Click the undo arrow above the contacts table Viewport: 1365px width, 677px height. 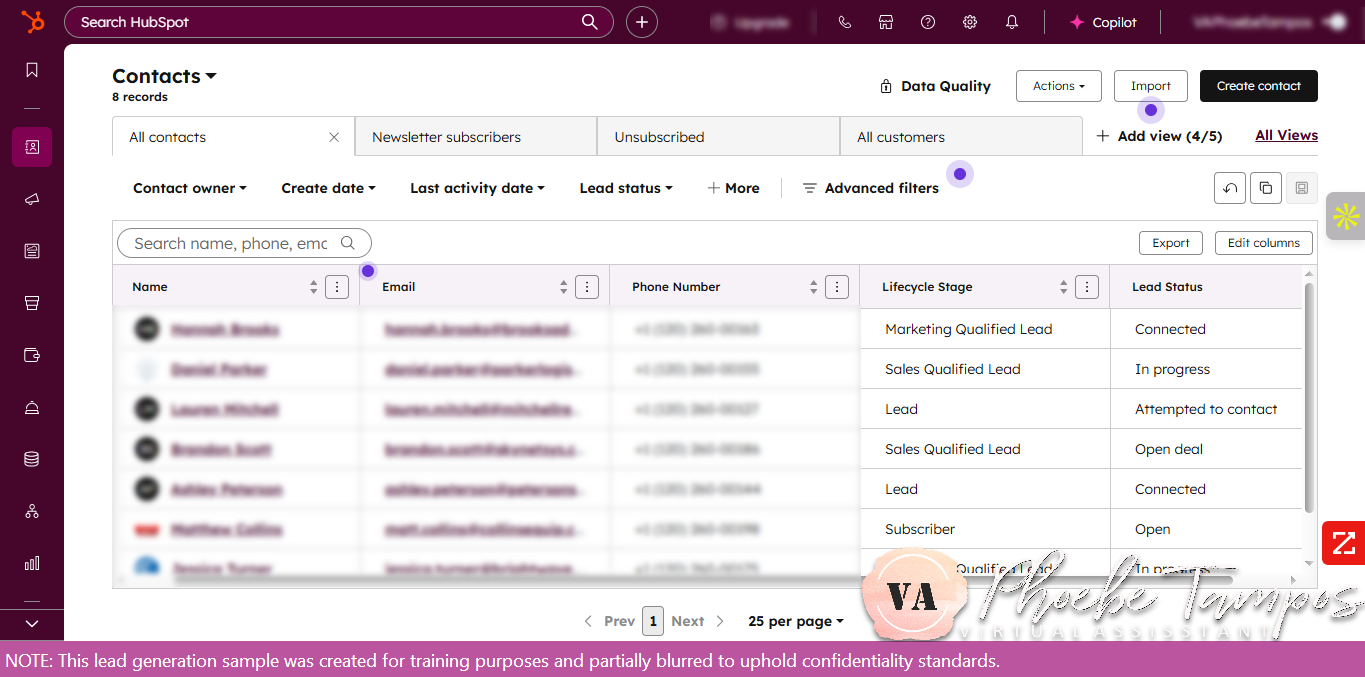[x=1229, y=188]
